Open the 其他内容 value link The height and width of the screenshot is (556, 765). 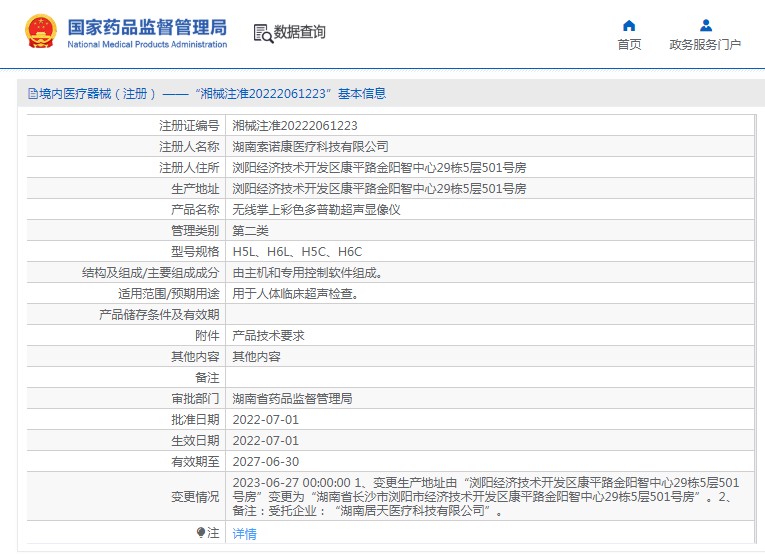pos(257,357)
